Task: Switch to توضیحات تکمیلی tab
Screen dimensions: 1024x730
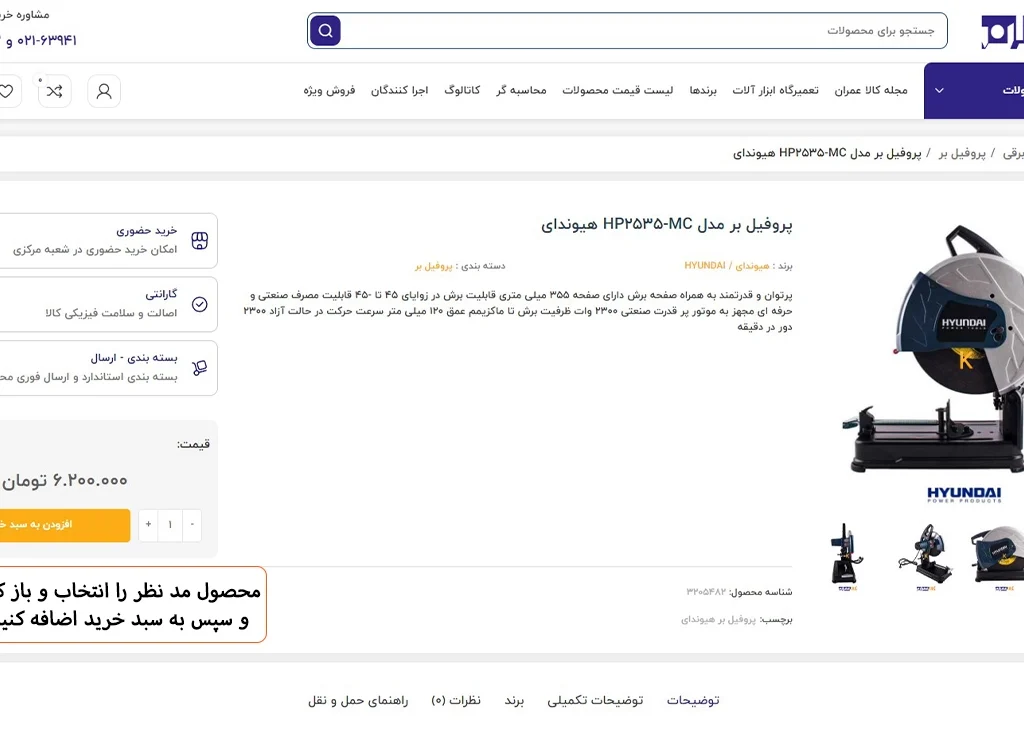Action: [595, 700]
